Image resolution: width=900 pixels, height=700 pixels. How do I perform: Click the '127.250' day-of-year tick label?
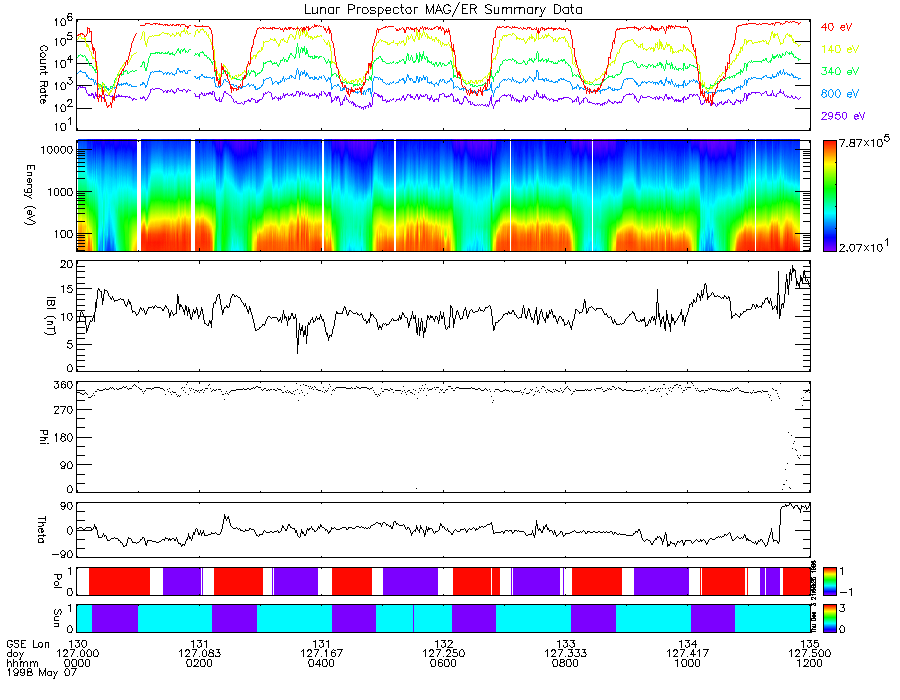[x=443, y=654]
